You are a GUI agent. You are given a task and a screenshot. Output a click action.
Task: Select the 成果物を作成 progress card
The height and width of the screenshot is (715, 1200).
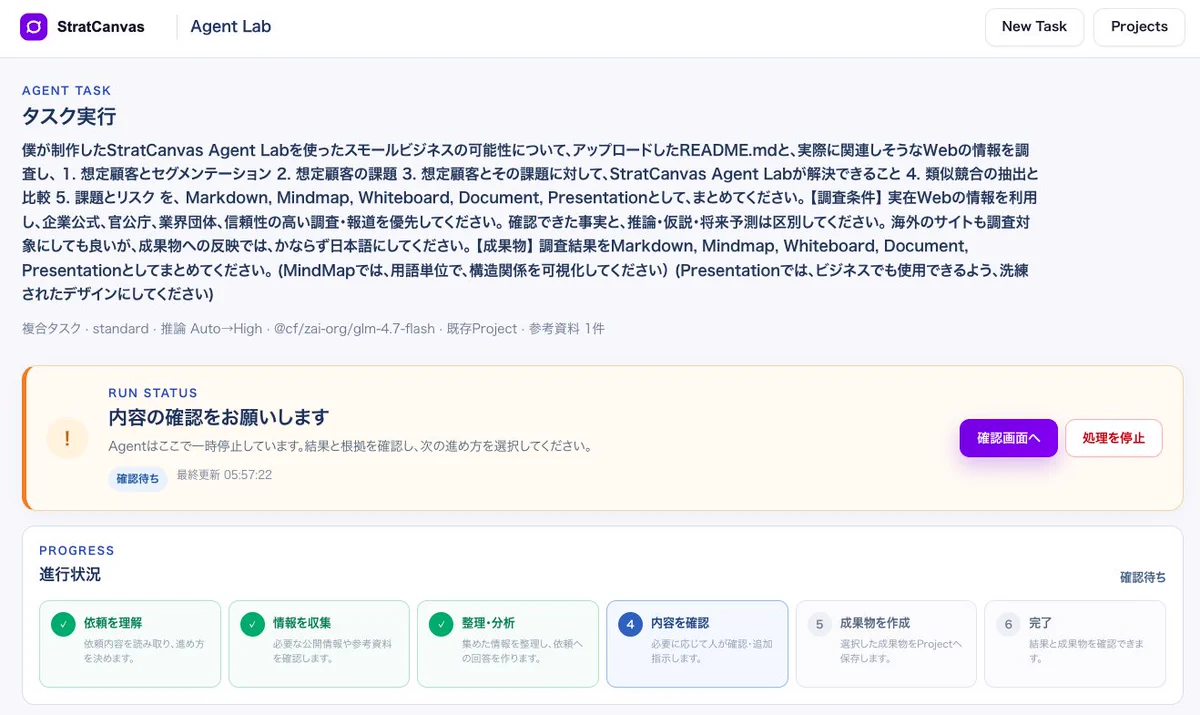[x=886, y=644]
